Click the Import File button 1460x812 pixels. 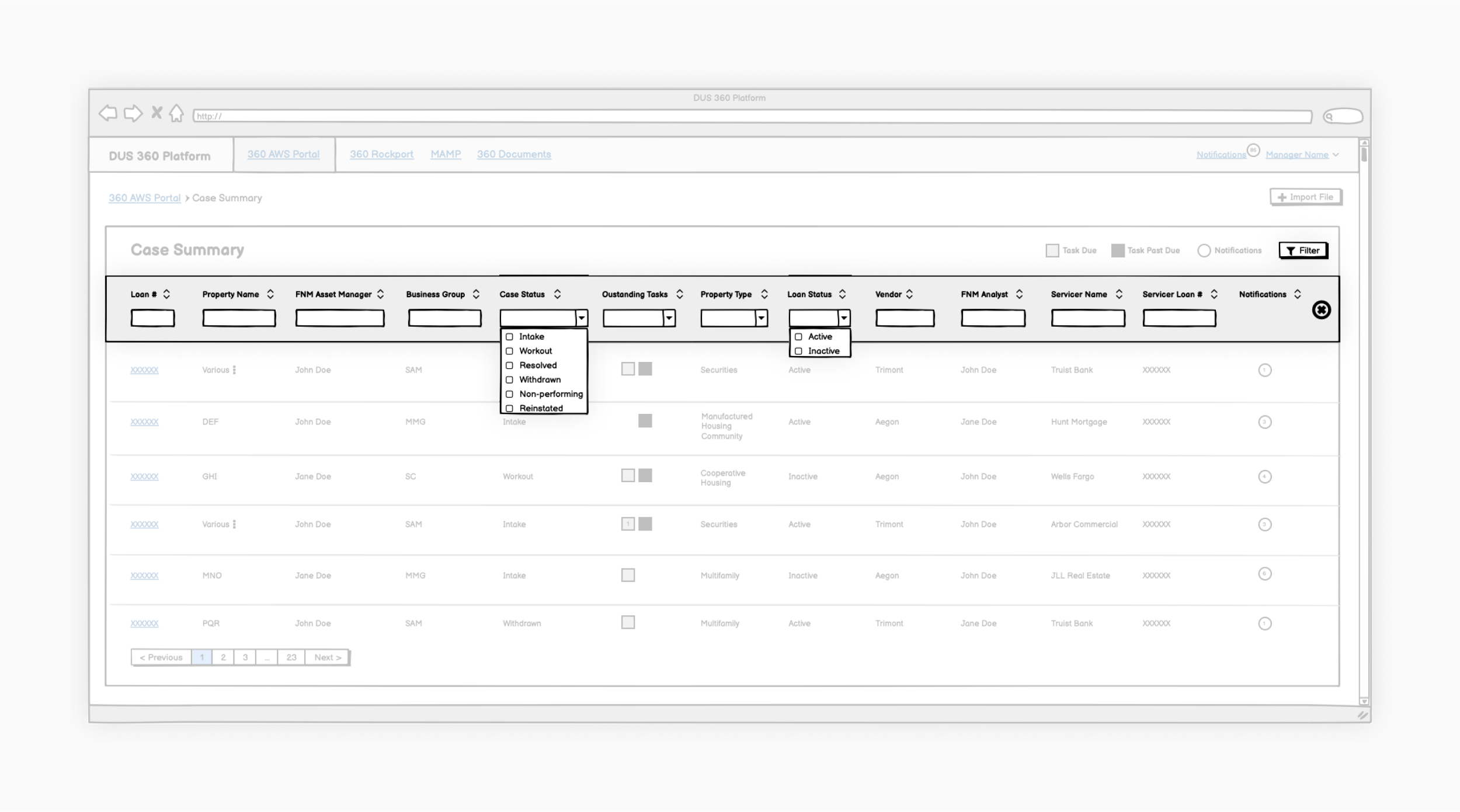[x=1306, y=197]
